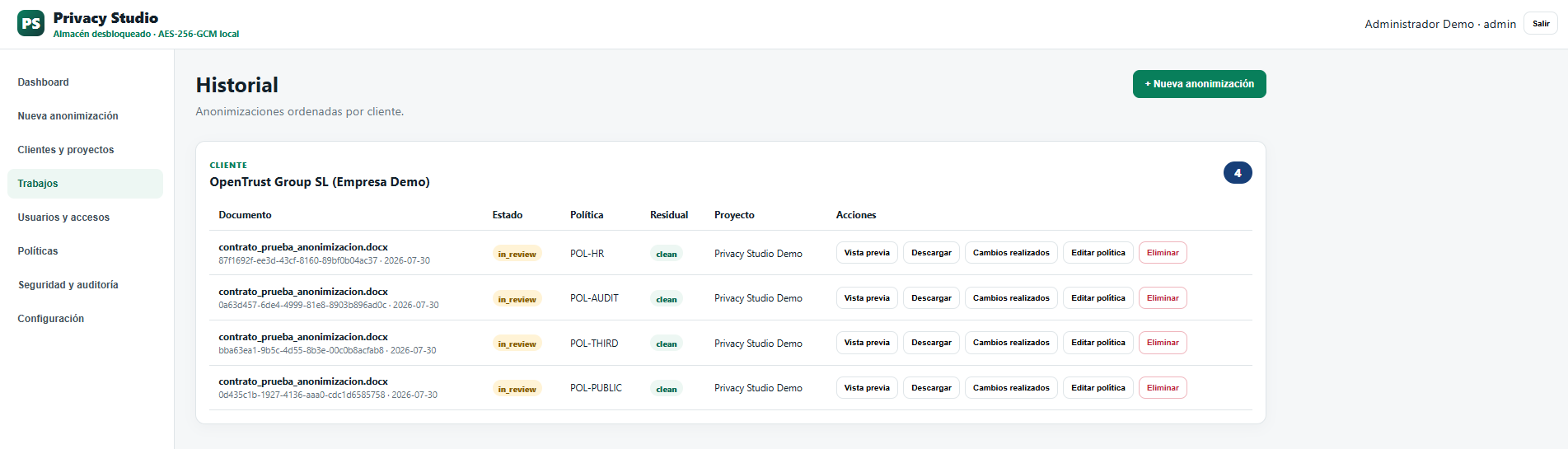Click the POL-PUBLIC policy cell

(596, 388)
